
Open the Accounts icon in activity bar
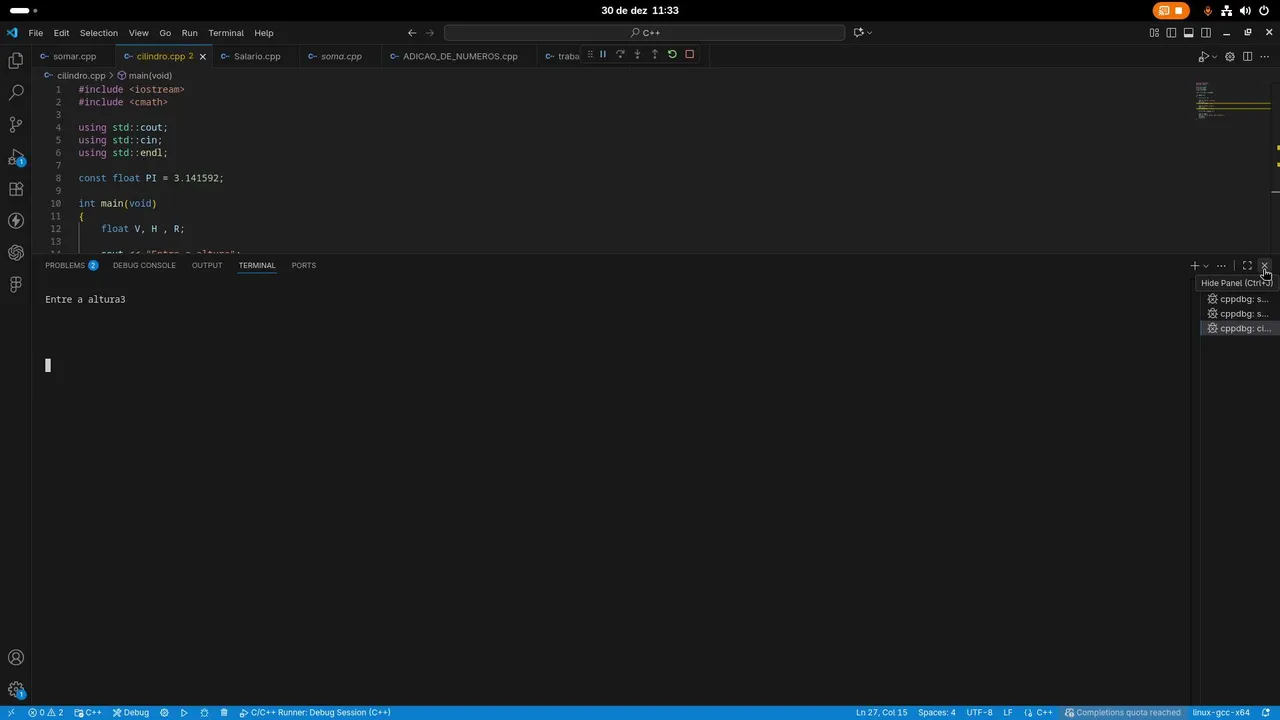tap(16, 658)
